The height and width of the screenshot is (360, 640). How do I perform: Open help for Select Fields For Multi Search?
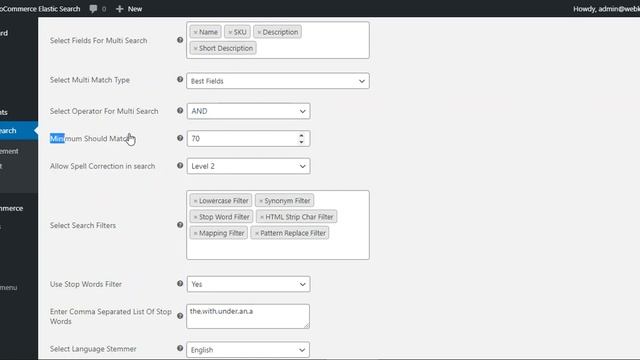[x=180, y=40]
